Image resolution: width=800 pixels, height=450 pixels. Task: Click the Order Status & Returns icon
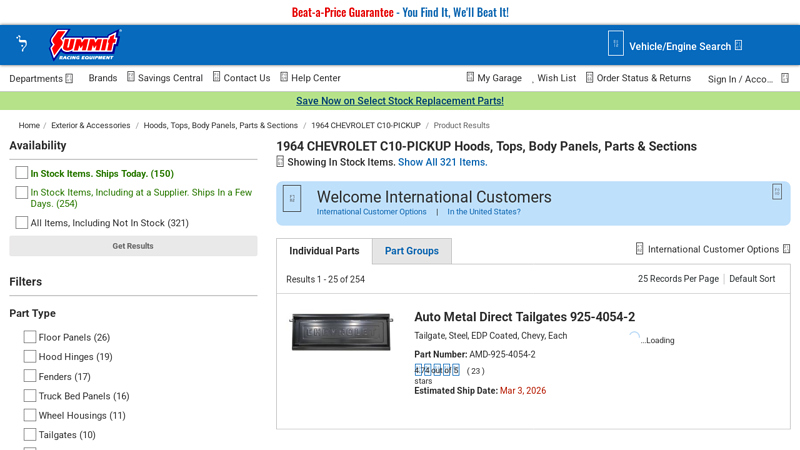(590, 77)
